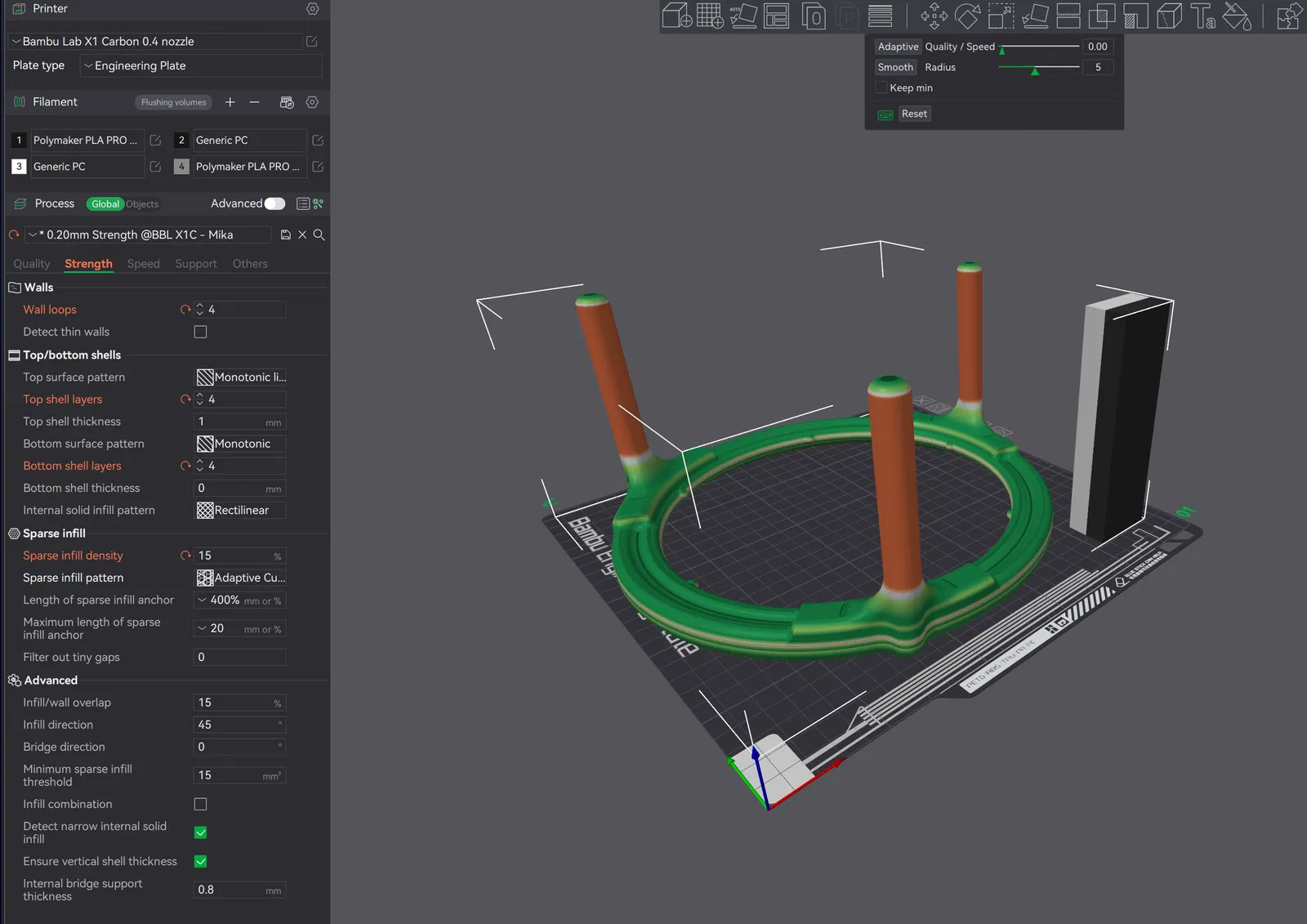Click the Radius slider handle
This screenshot has height=924, width=1307.
(x=1035, y=70)
